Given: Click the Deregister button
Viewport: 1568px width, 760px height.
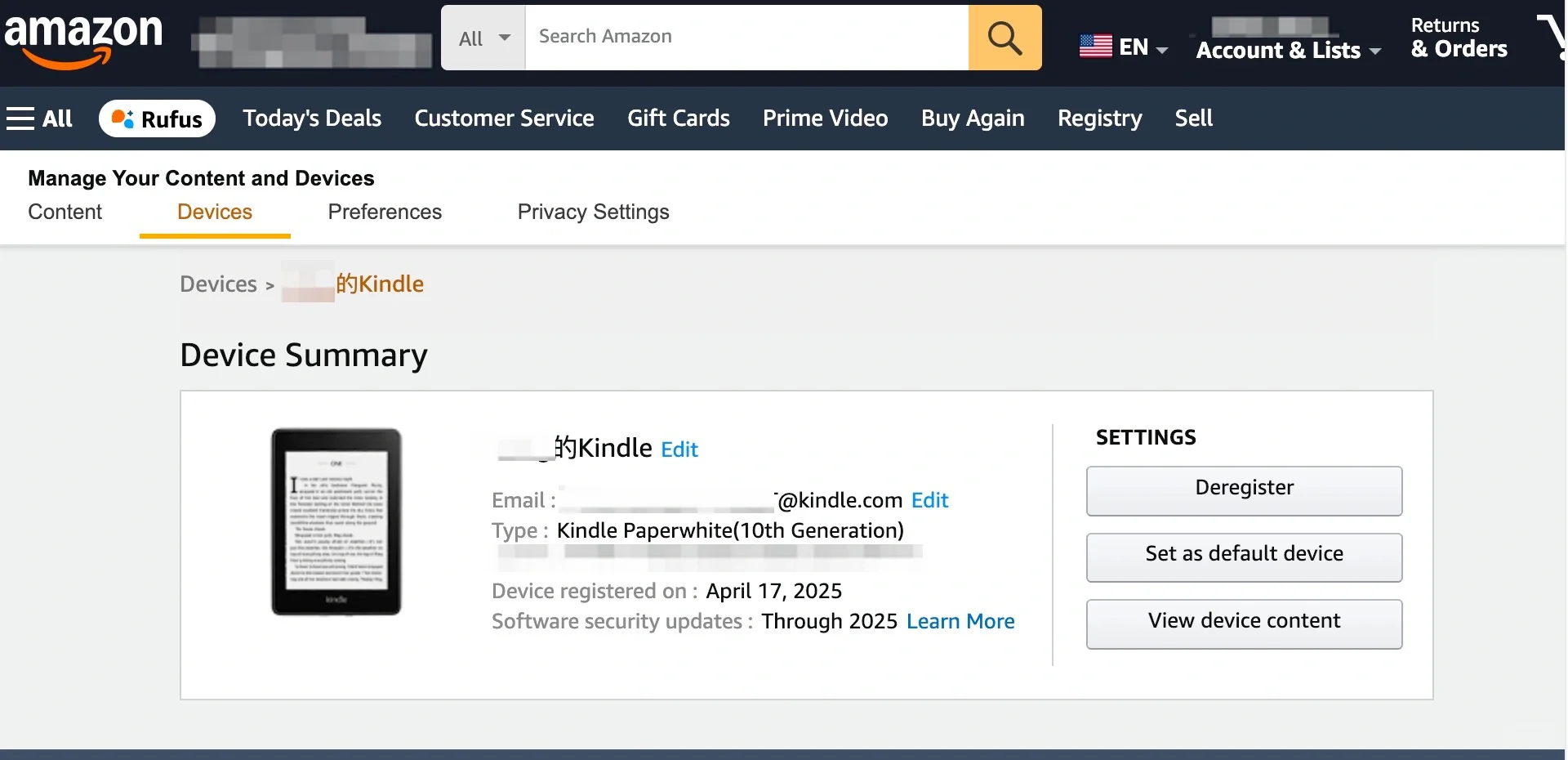Looking at the screenshot, I should pos(1244,490).
